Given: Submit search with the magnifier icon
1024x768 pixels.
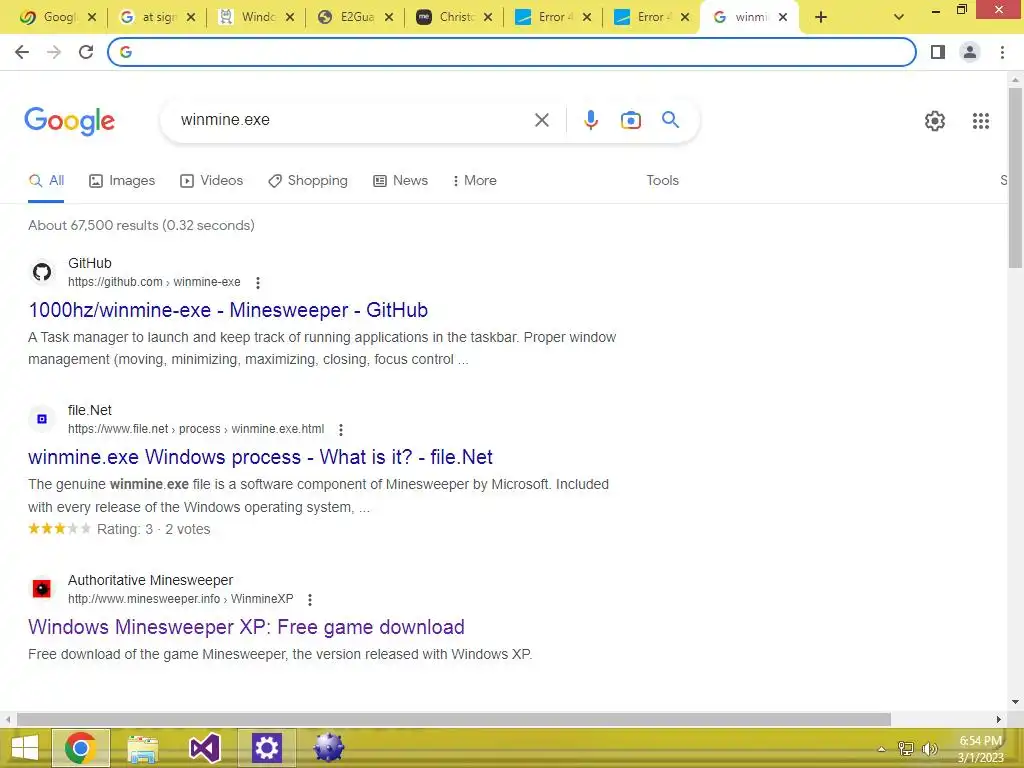Looking at the screenshot, I should [x=670, y=120].
